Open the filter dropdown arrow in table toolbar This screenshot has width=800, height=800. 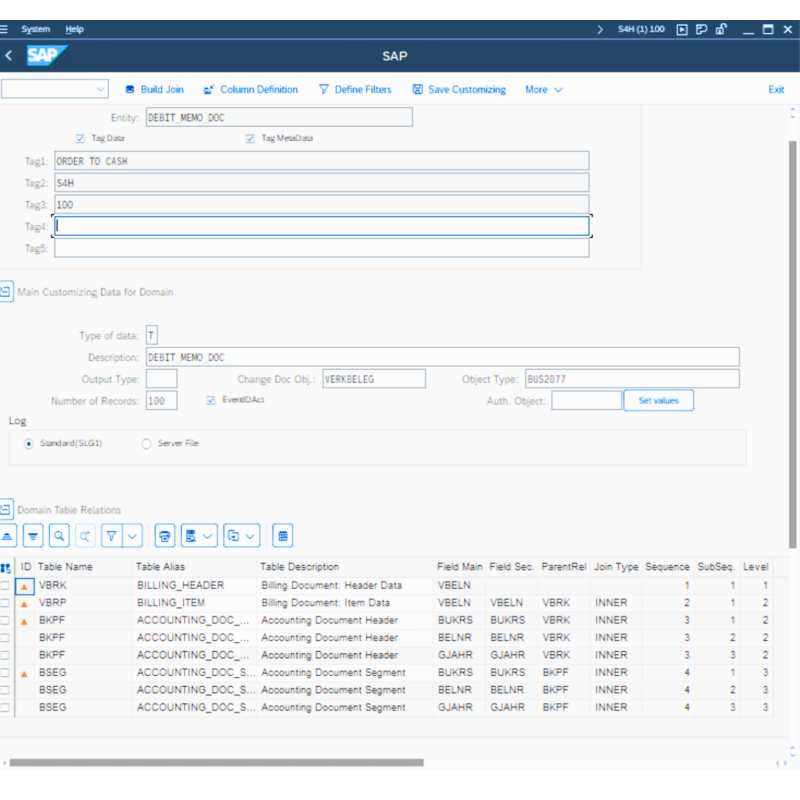pos(133,536)
